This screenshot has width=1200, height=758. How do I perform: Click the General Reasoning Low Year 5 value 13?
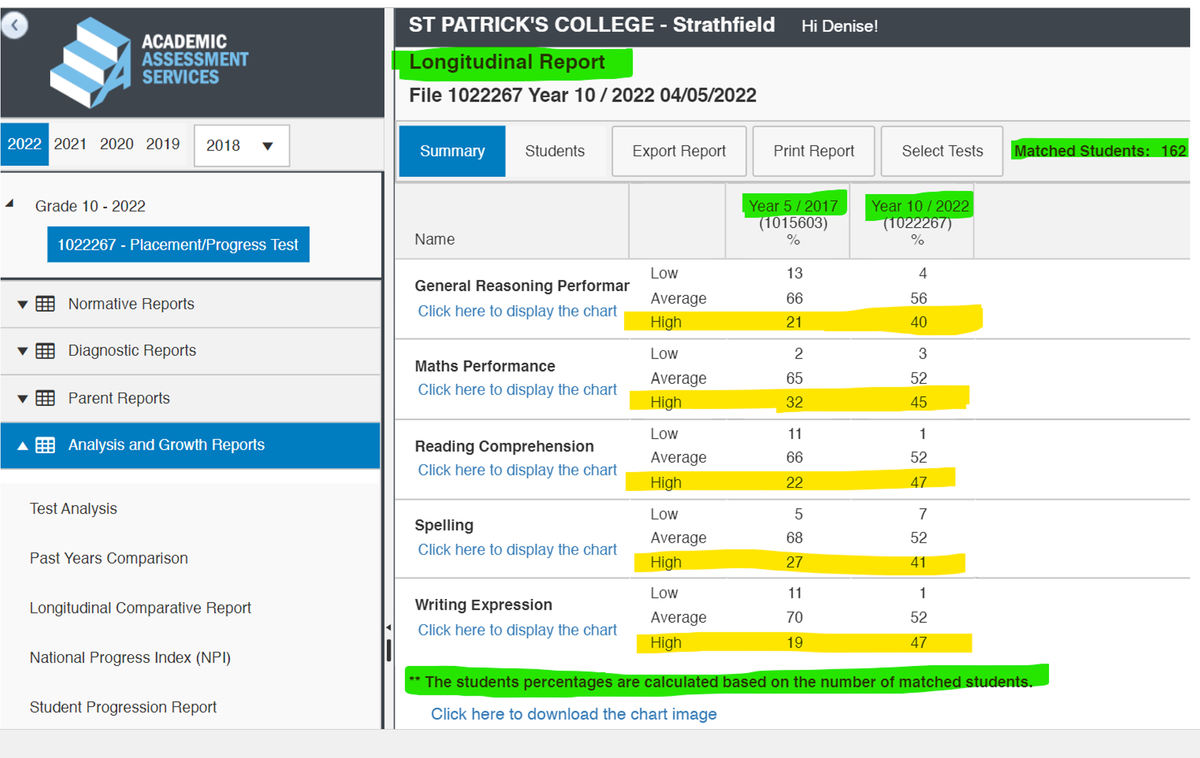pyautogui.click(x=795, y=273)
